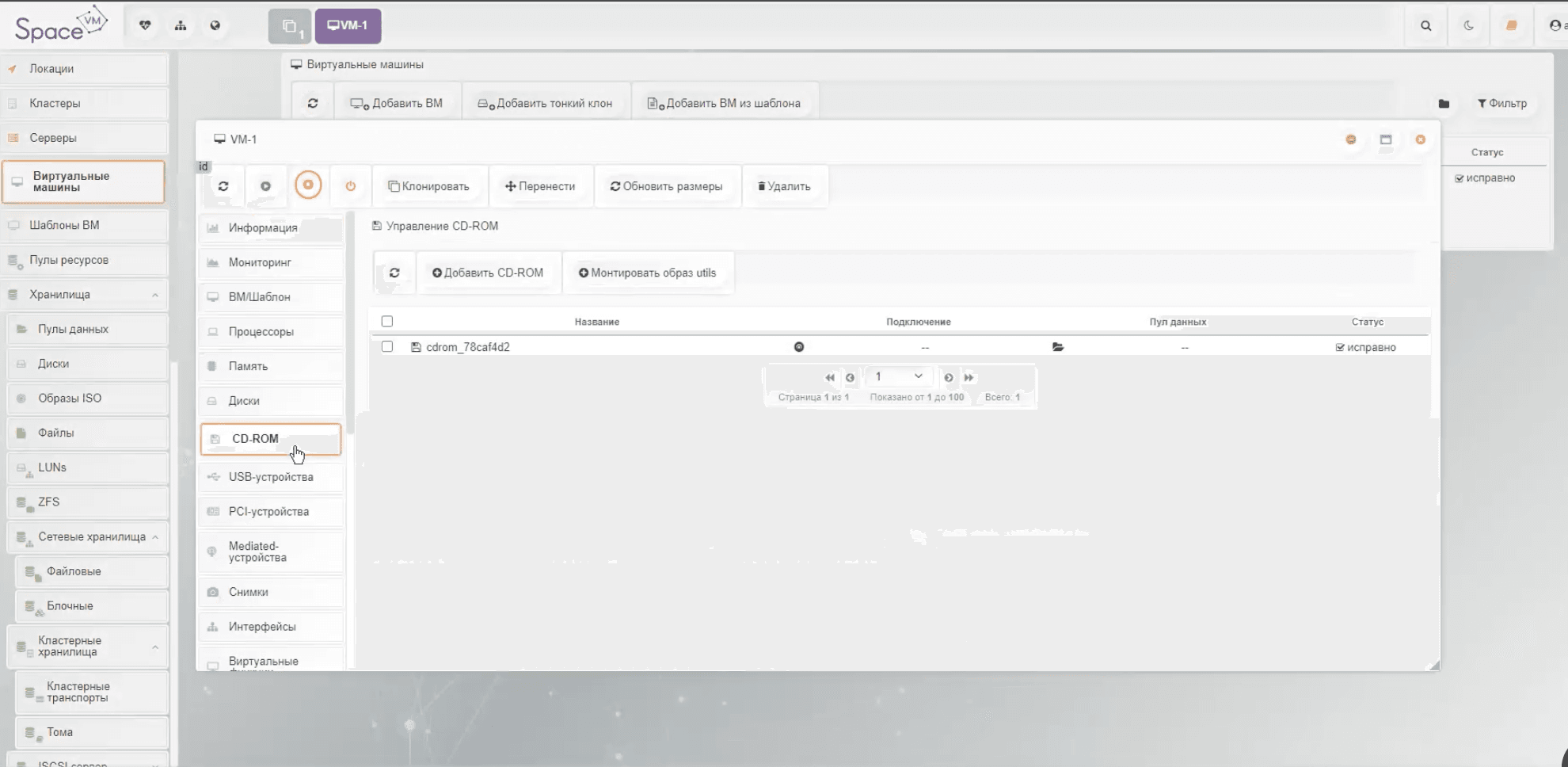
Task: Click the hierarchy tree icon in header
Action: [x=181, y=25]
